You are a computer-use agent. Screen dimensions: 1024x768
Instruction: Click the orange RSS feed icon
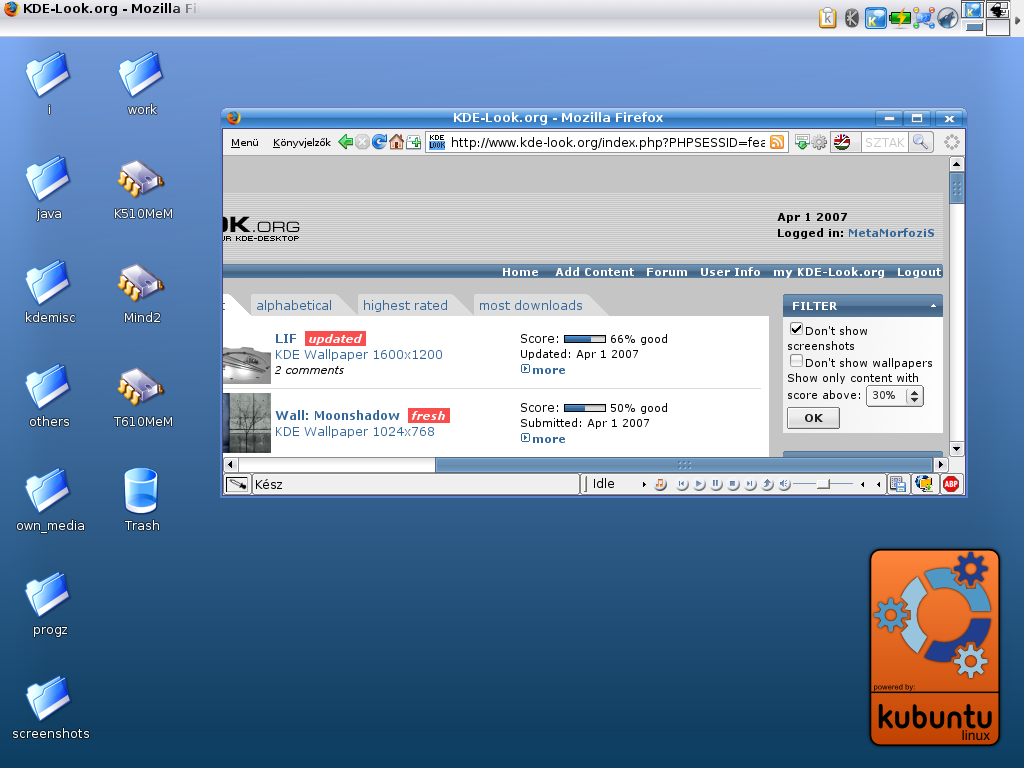[777, 142]
